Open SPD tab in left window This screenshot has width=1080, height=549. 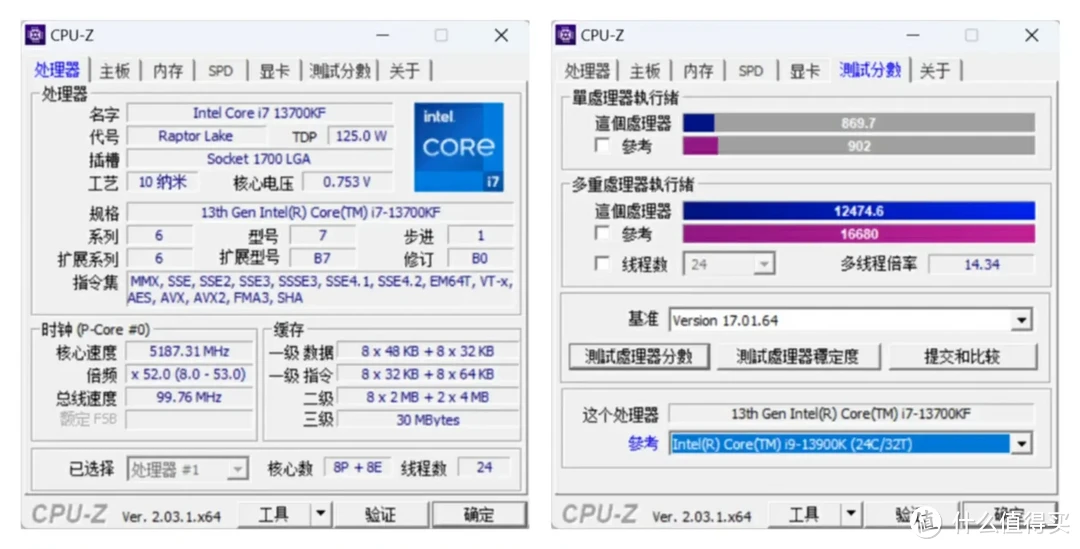click(x=220, y=70)
